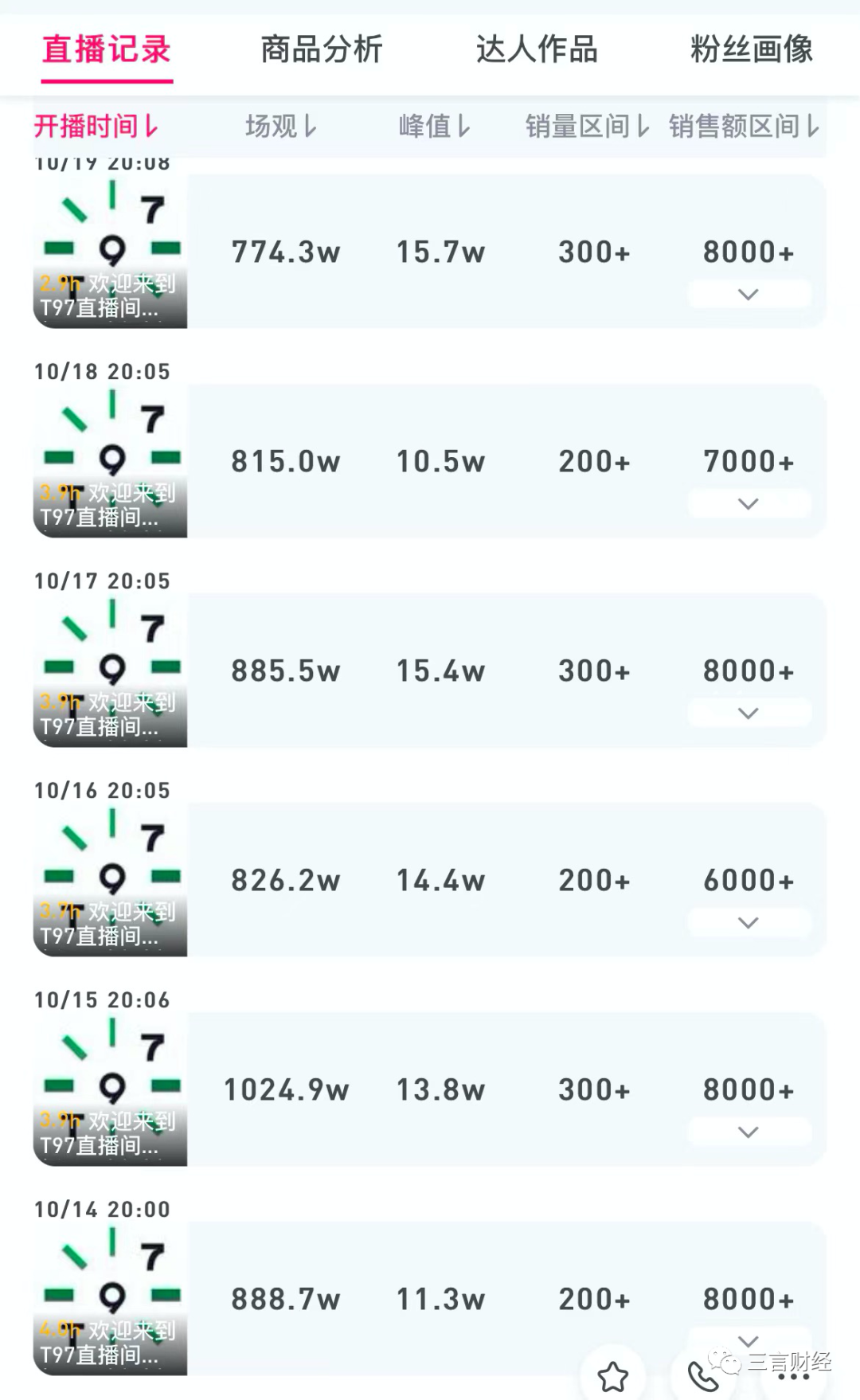
Task: Expand the 10/15 20:06 livestream details
Action: (x=749, y=1132)
